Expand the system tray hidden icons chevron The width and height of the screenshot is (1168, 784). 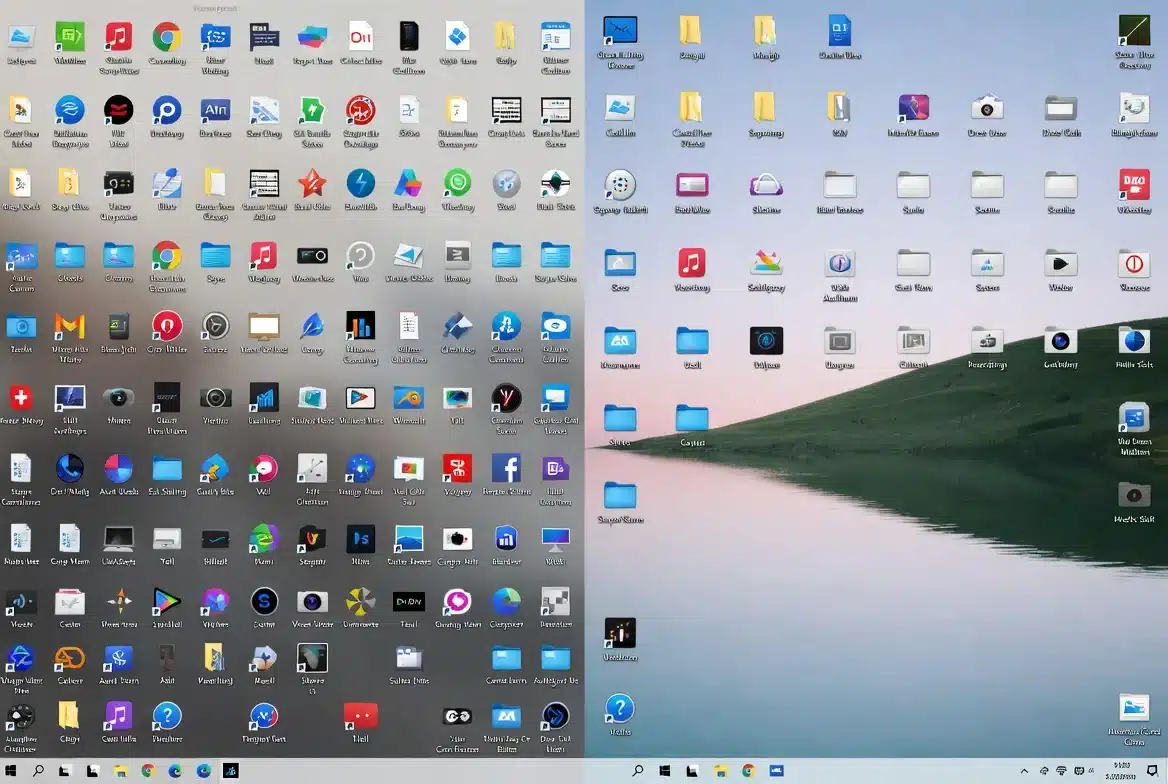point(1024,771)
